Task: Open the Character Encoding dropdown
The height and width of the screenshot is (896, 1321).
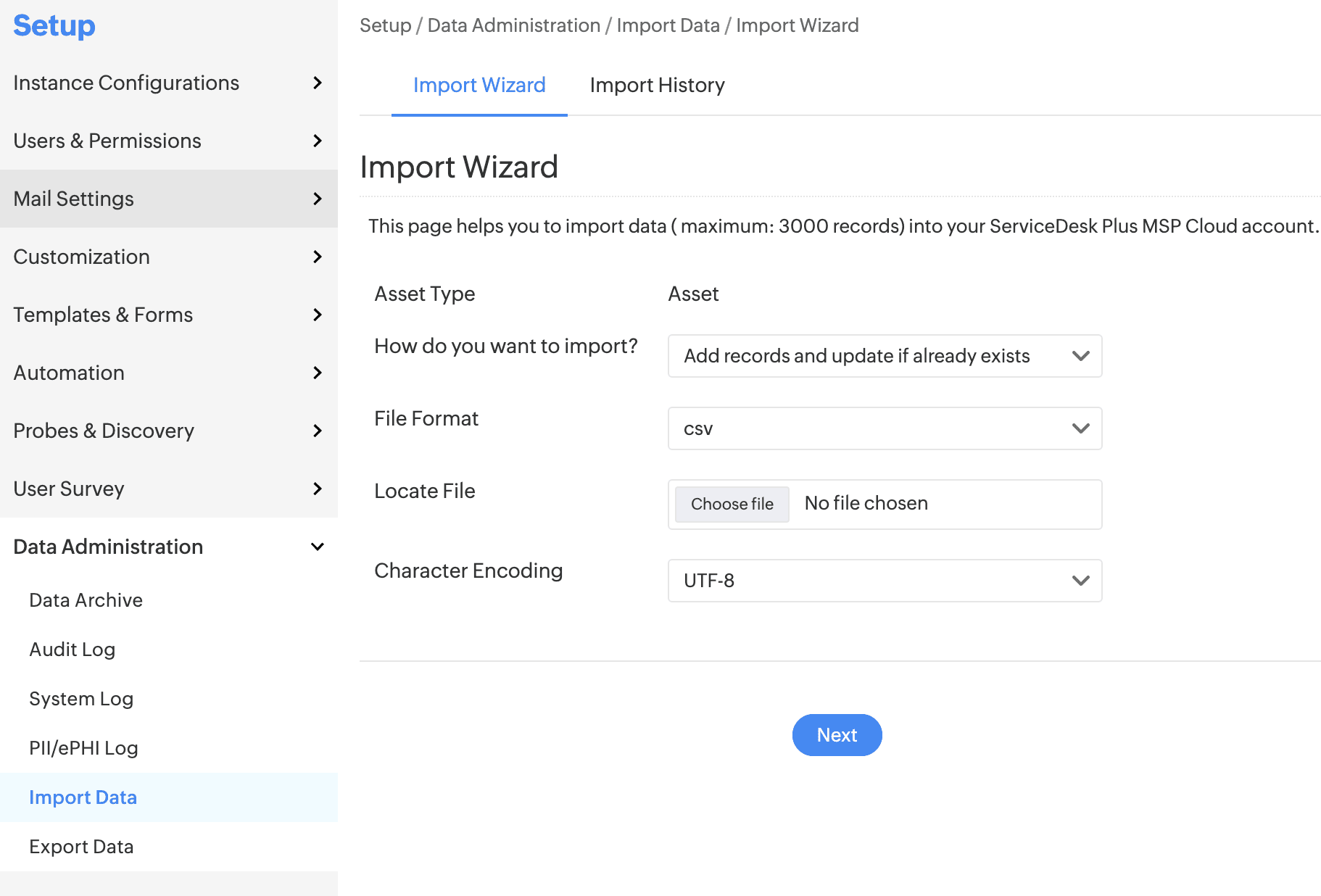Action: (x=885, y=581)
